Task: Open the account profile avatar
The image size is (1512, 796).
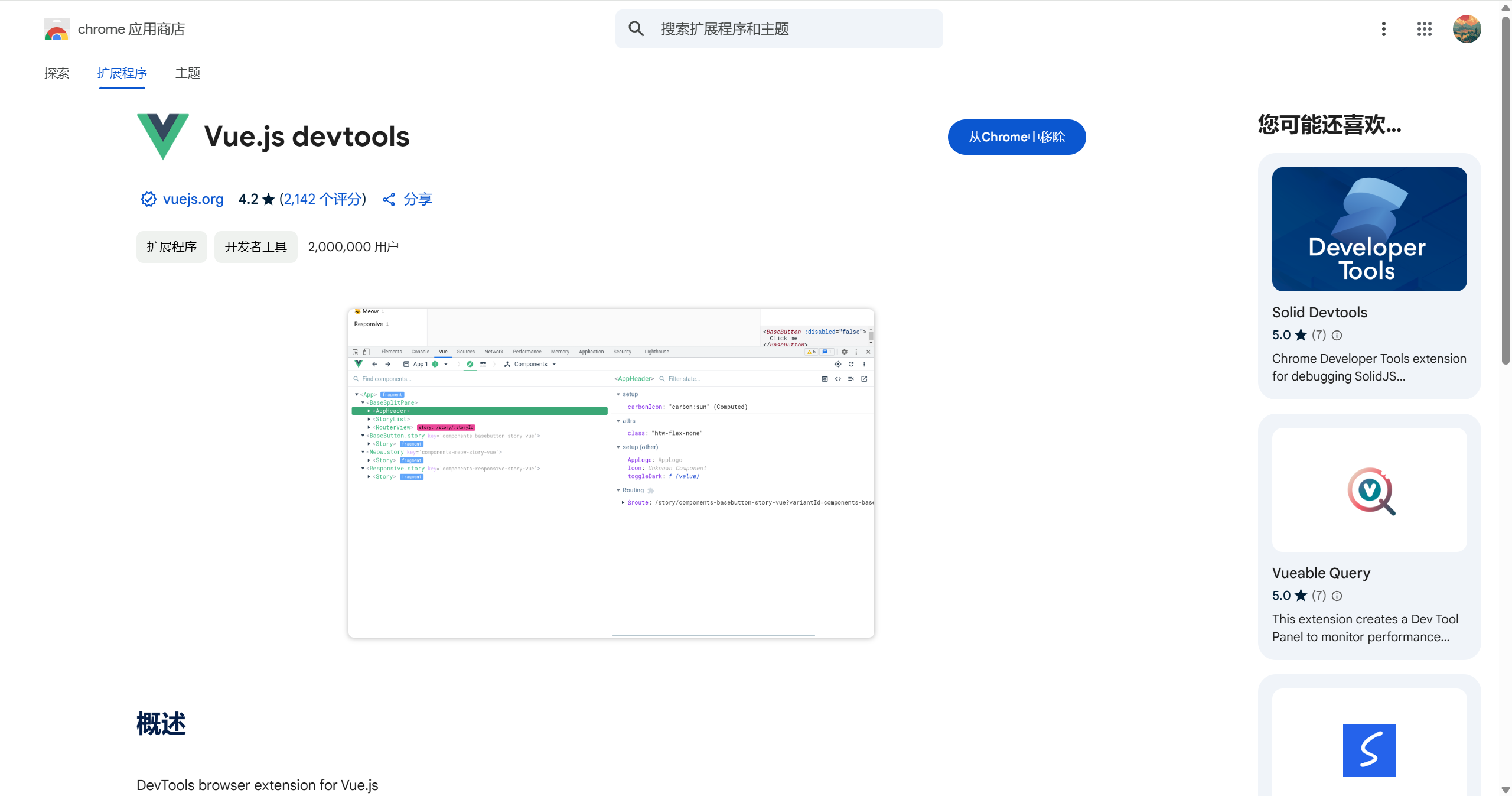Action: click(1467, 29)
